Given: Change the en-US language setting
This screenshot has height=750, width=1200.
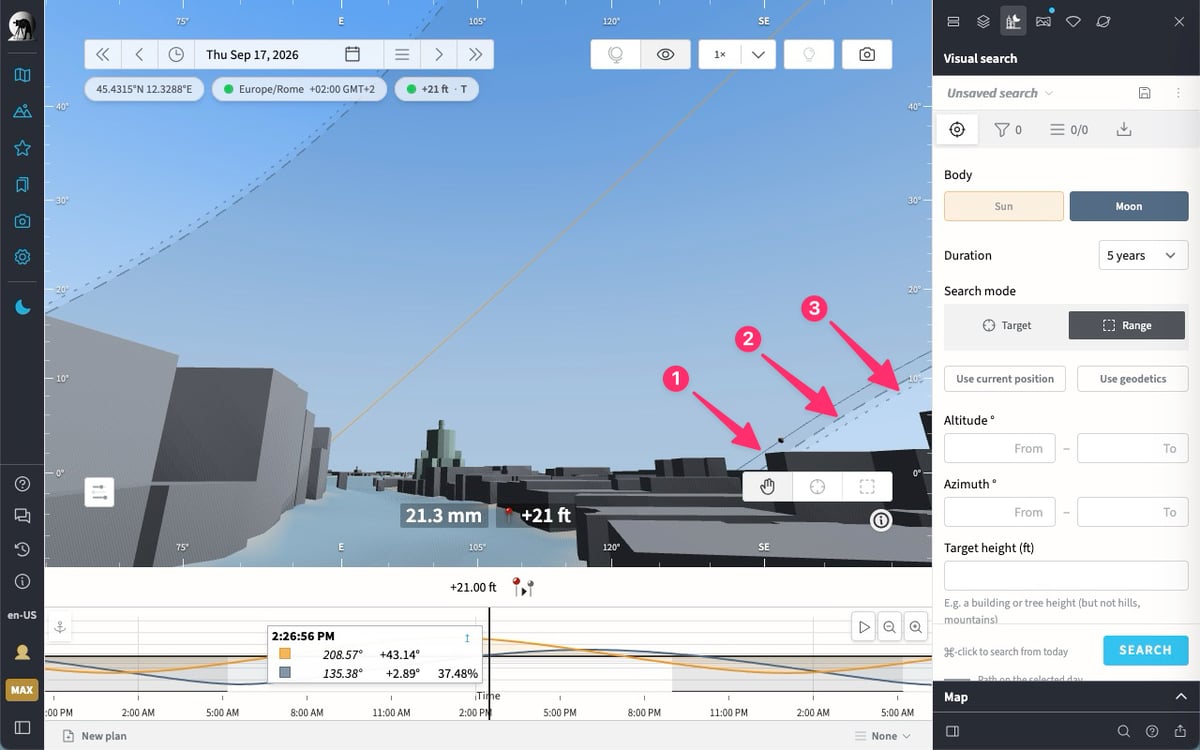Looking at the screenshot, I should pyautogui.click(x=22, y=615).
